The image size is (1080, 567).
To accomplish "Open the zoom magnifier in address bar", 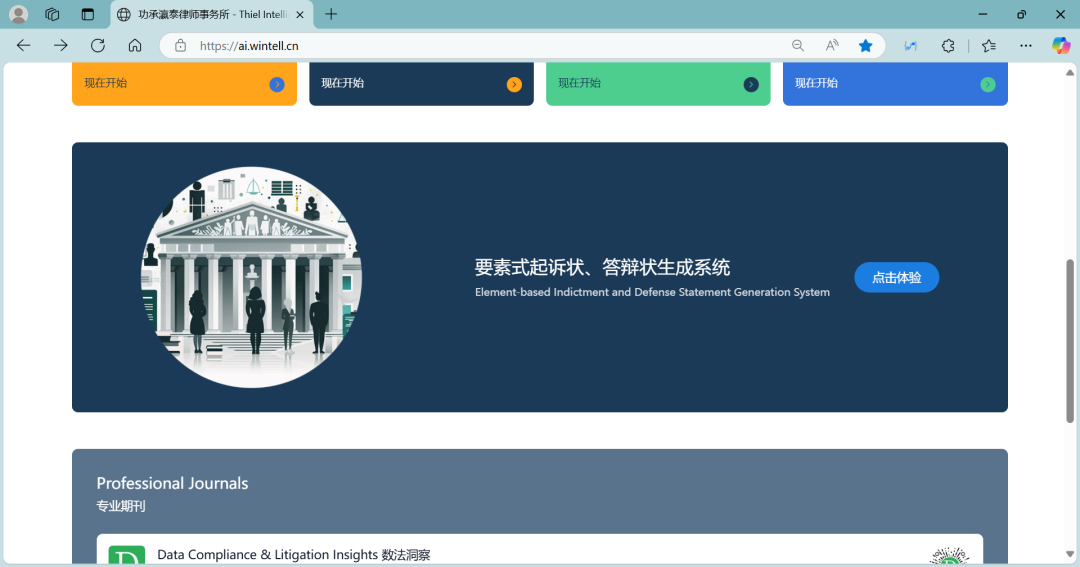I will [798, 45].
